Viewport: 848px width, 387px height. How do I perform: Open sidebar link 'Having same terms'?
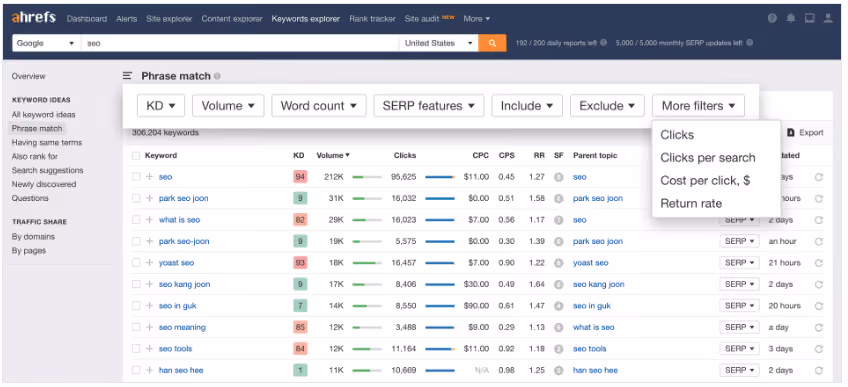pyautogui.click(x=47, y=142)
